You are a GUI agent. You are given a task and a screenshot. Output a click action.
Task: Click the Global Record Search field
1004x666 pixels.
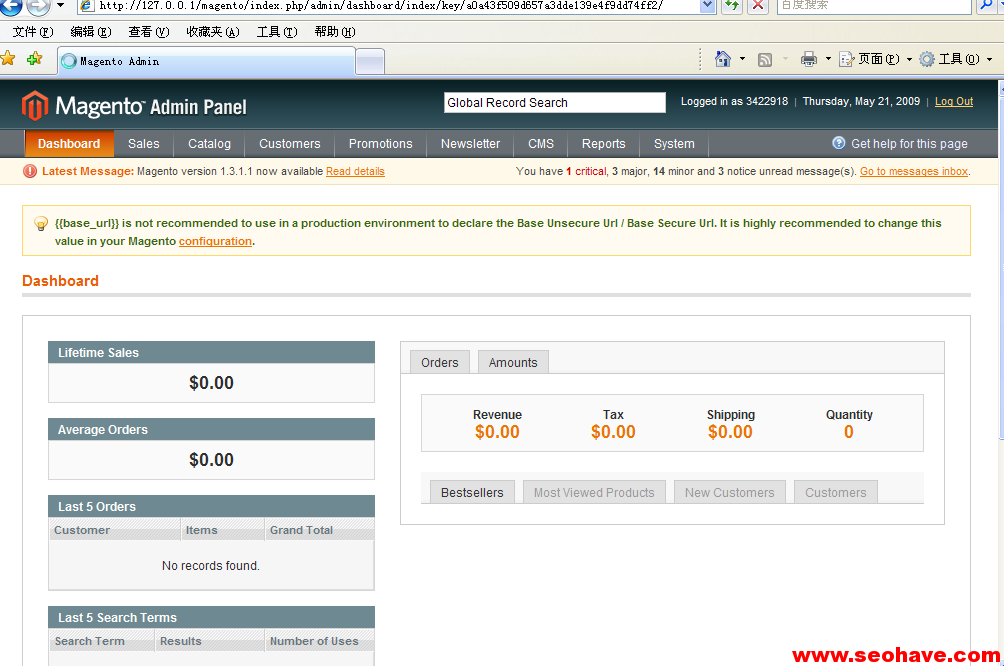coord(555,102)
